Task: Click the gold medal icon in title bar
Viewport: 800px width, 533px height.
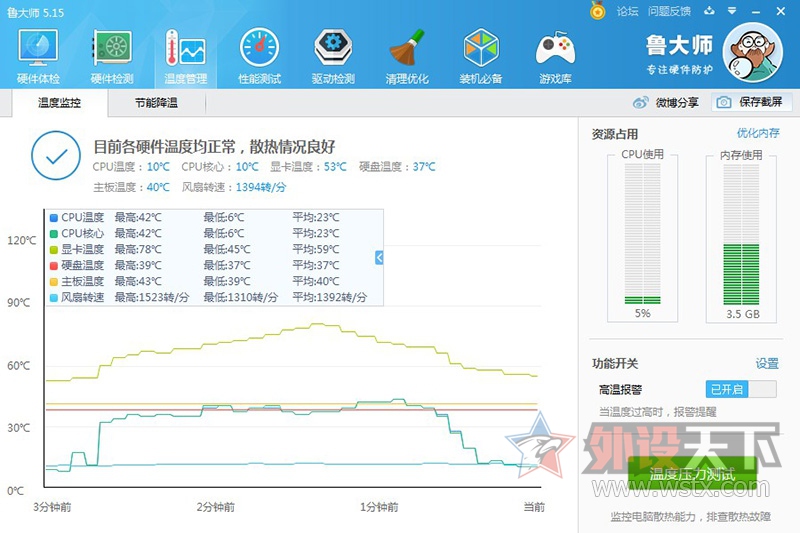Action: (597, 11)
